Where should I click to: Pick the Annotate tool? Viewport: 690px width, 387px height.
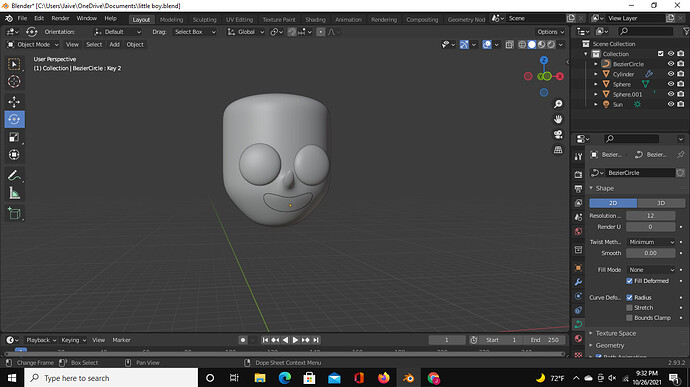point(14,175)
